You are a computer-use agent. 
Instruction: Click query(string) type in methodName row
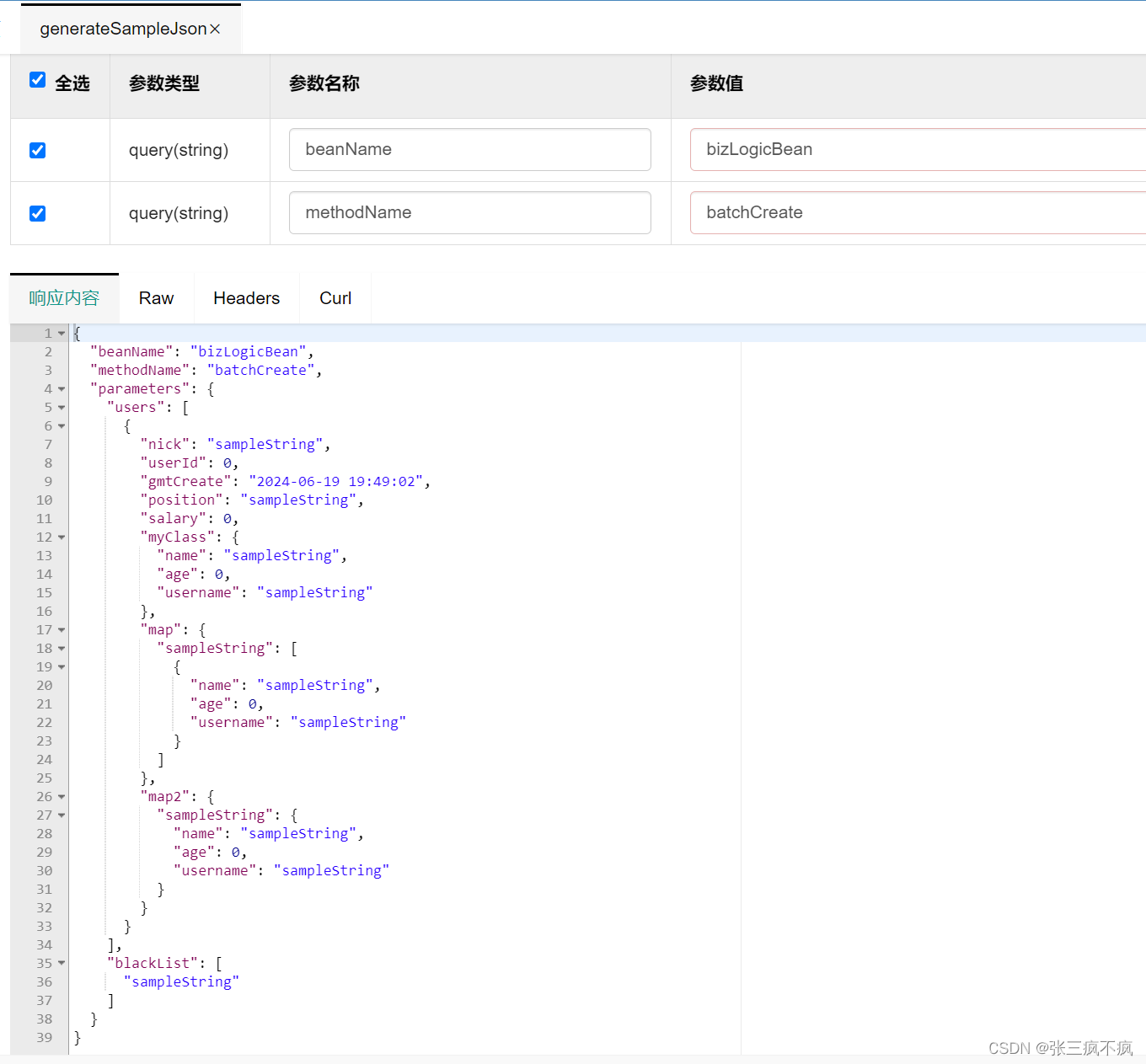click(179, 213)
